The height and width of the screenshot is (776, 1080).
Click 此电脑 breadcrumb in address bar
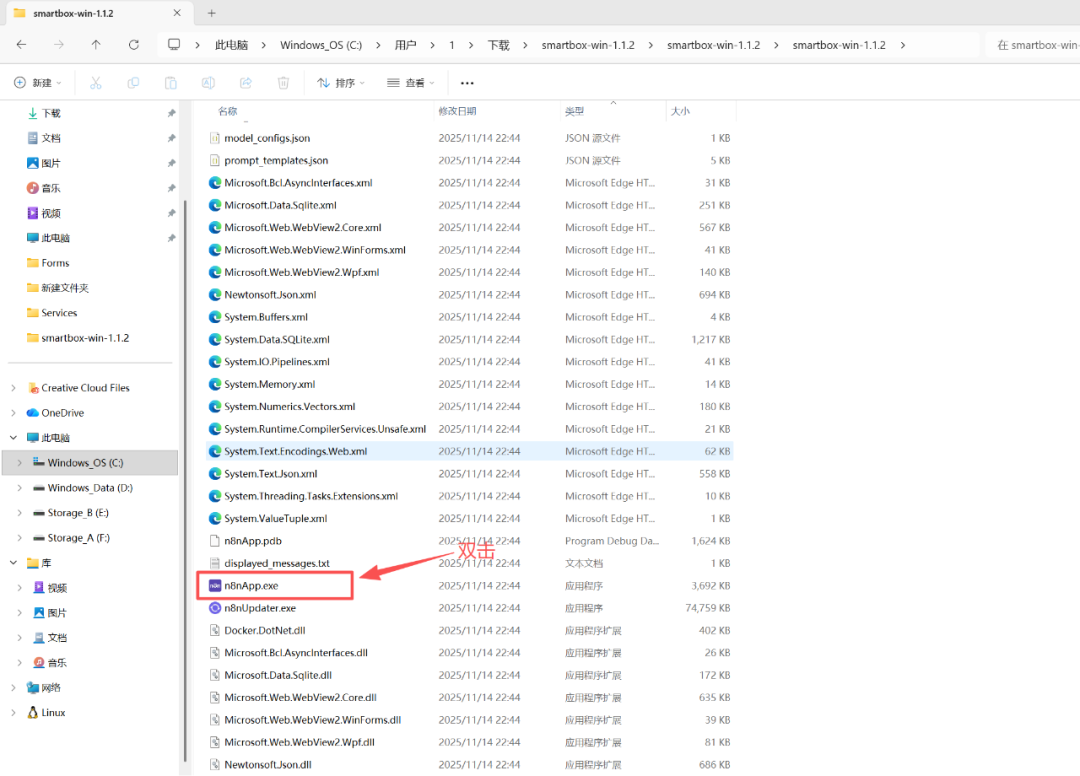[x=231, y=45]
